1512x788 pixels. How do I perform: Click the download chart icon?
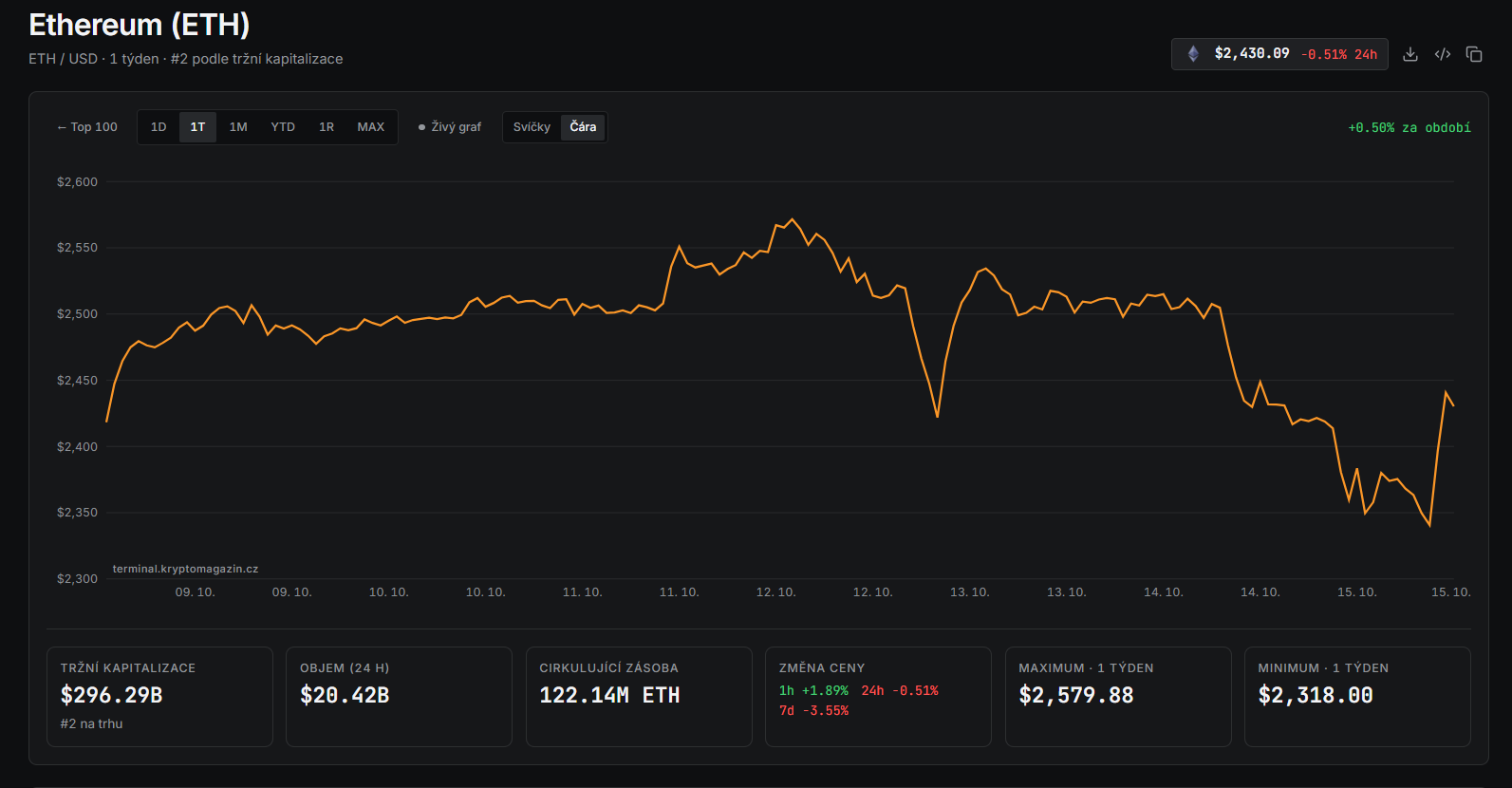pyautogui.click(x=1410, y=54)
